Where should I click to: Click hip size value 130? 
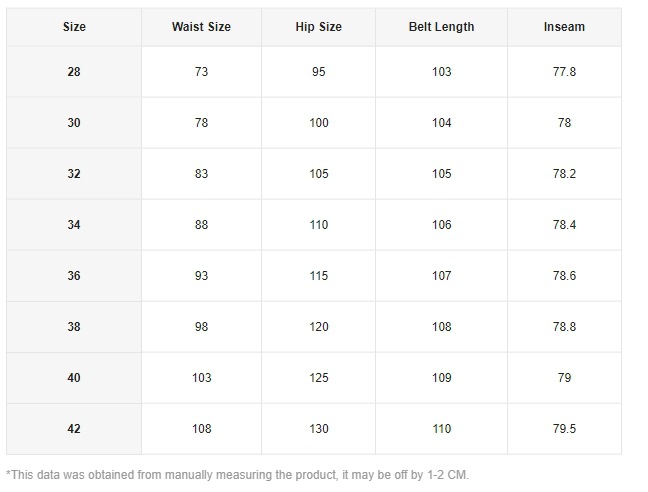click(318, 429)
